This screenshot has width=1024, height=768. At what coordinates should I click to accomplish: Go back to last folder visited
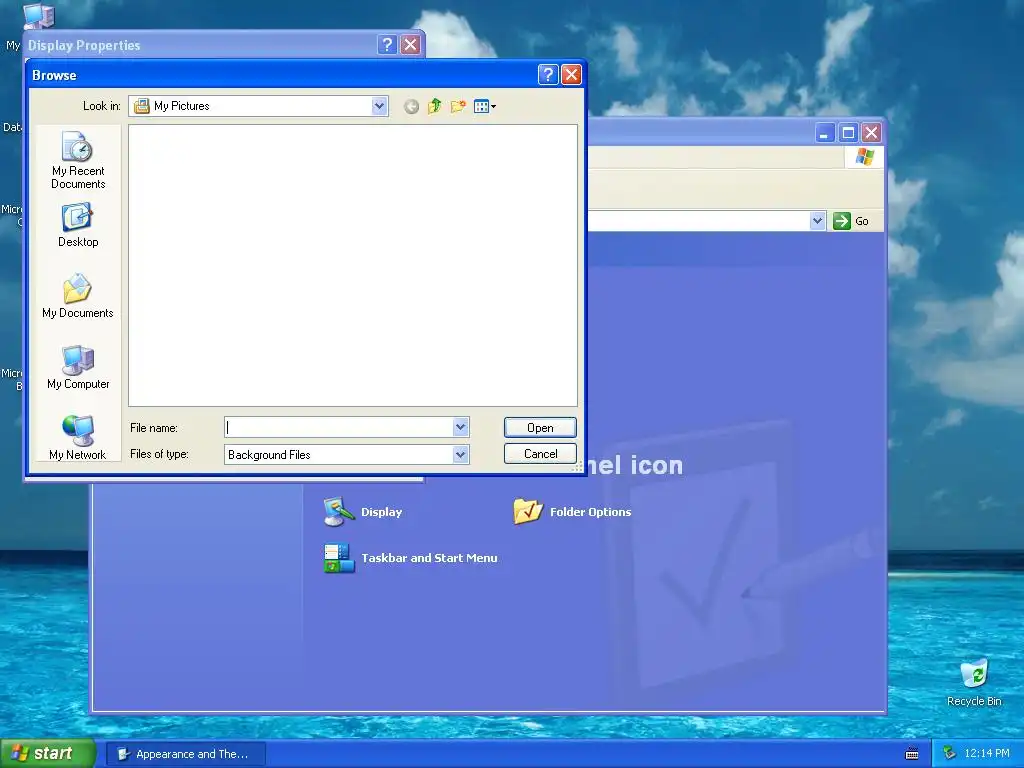click(x=411, y=106)
